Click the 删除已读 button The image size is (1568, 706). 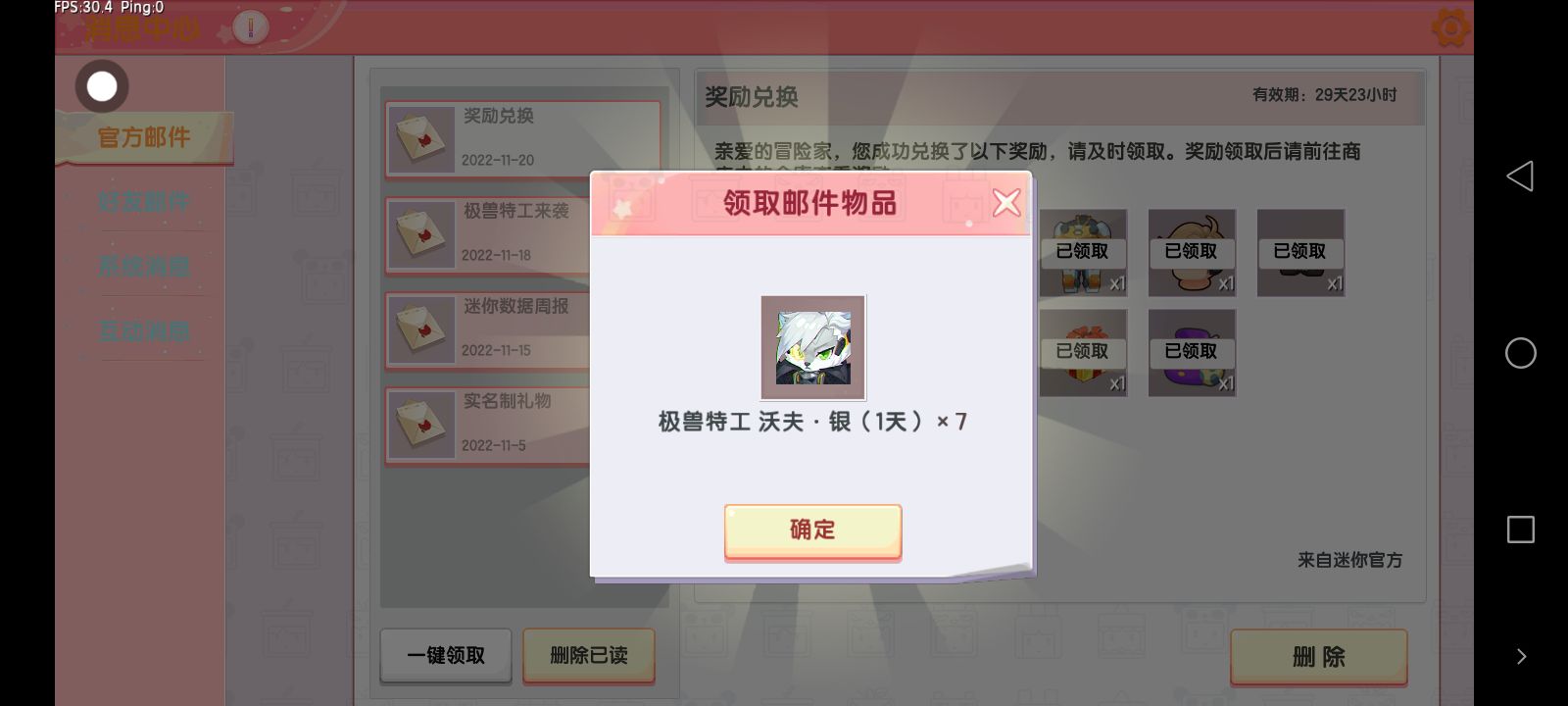pos(589,655)
